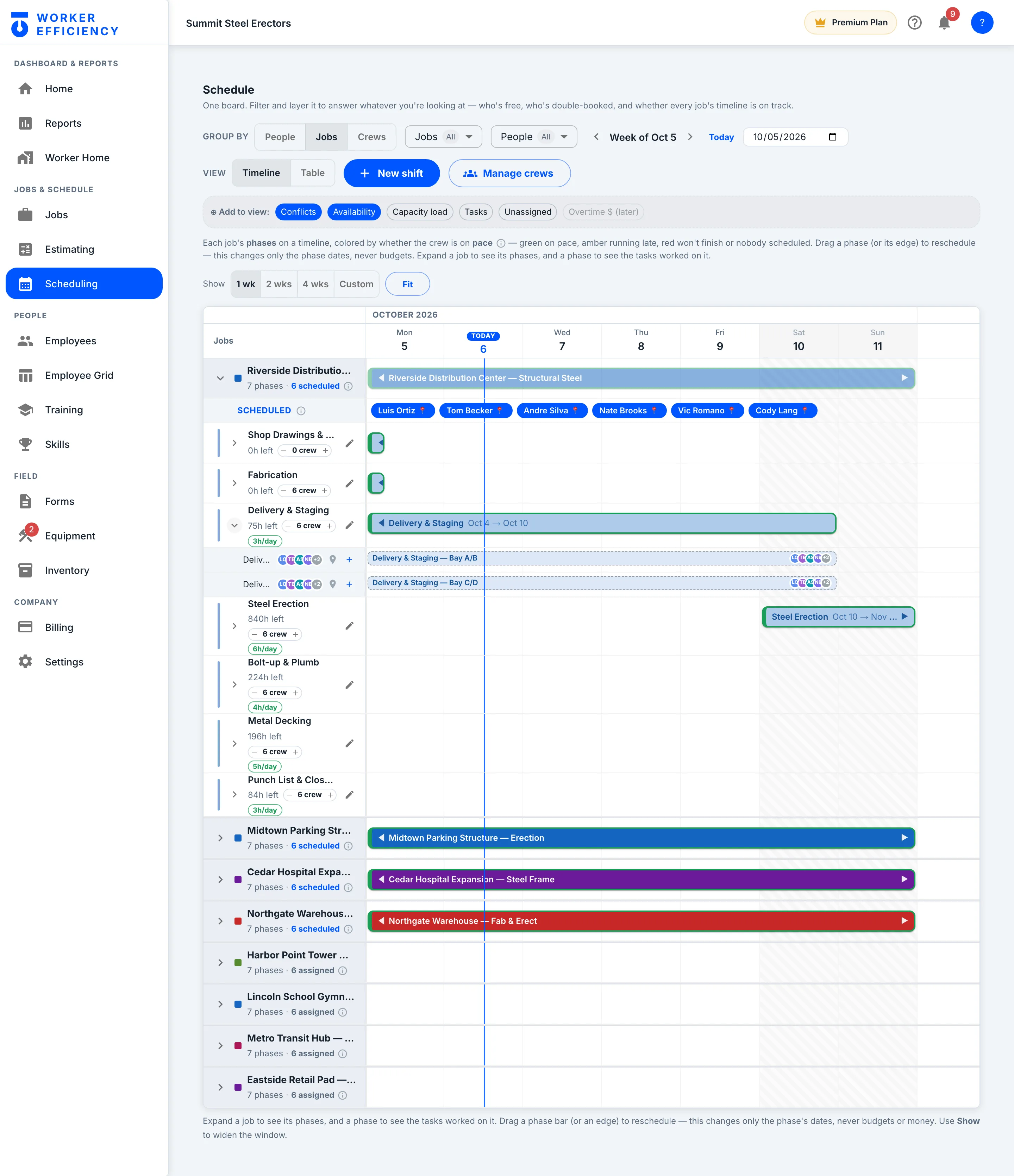Group by People tab
The image size is (1014, 1176).
coord(280,137)
